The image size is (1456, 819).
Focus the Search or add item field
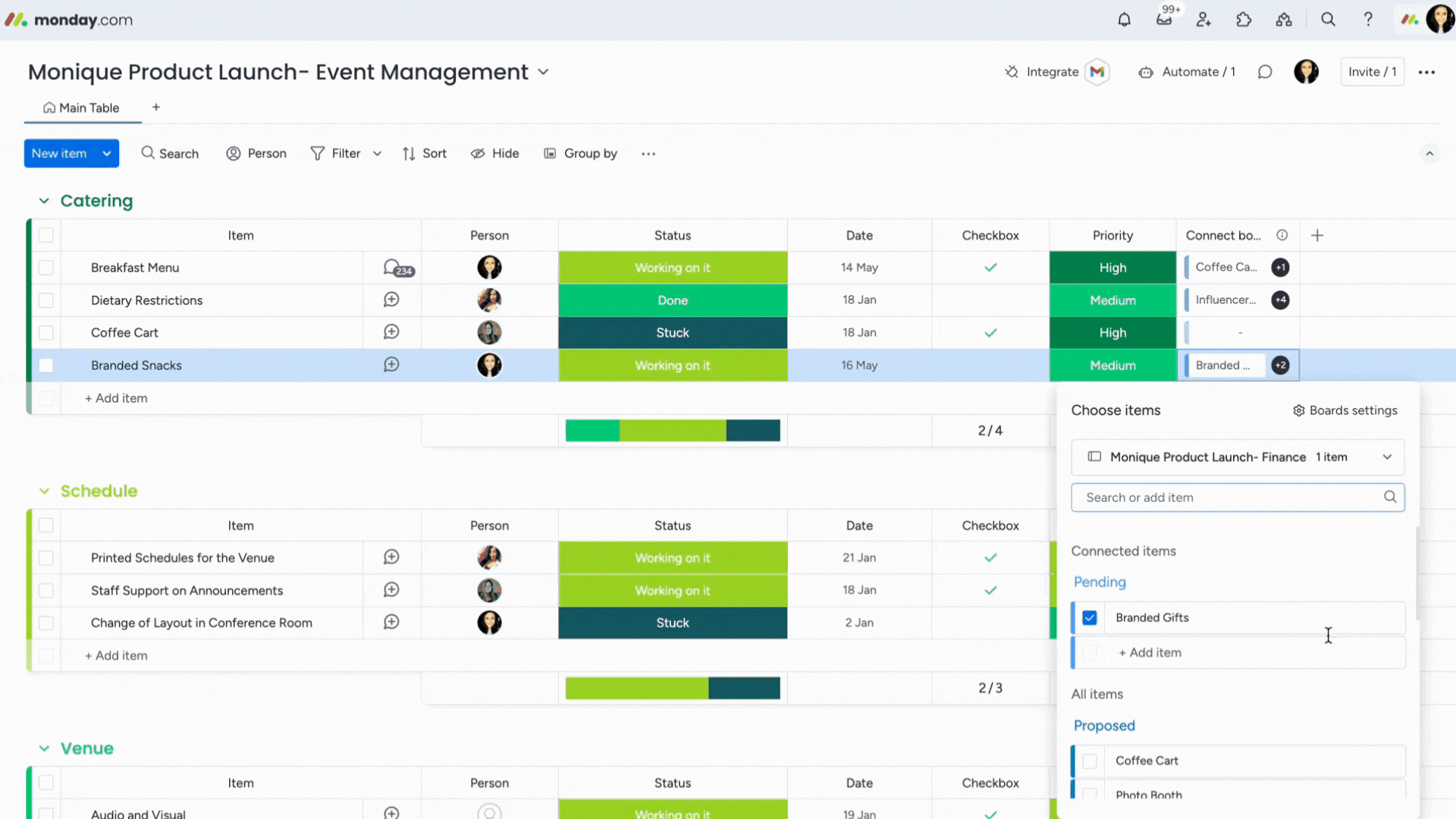click(1238, 497)
